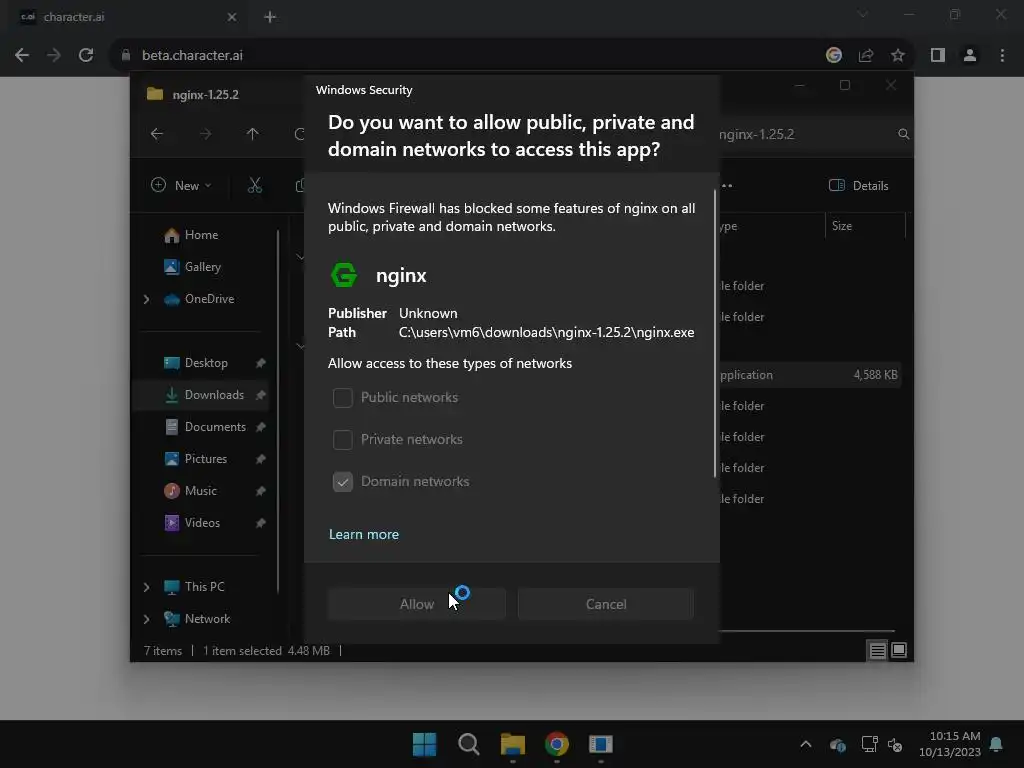The width and height of the screenshot is (1024, 768).
Task: Open taskbar Search
Action: click(468, 744)
